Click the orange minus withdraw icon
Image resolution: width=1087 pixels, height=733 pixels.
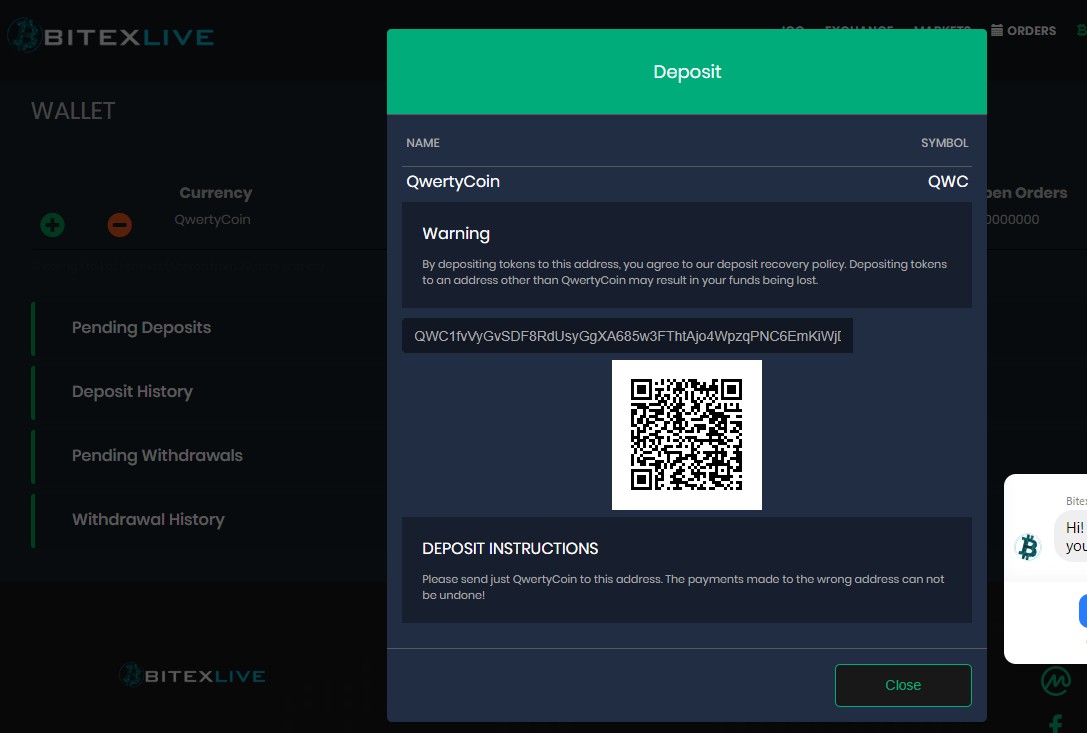[x=119, y=225]
